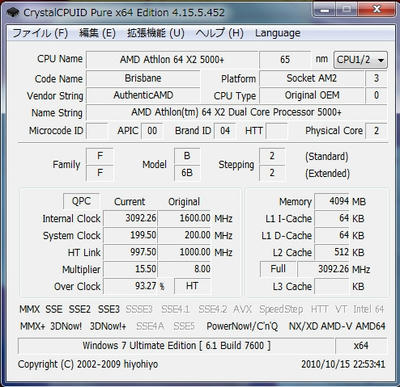Click the original Multiplier 8.00
This screenshot has height=387, width=400.
(x=185, y=269)
